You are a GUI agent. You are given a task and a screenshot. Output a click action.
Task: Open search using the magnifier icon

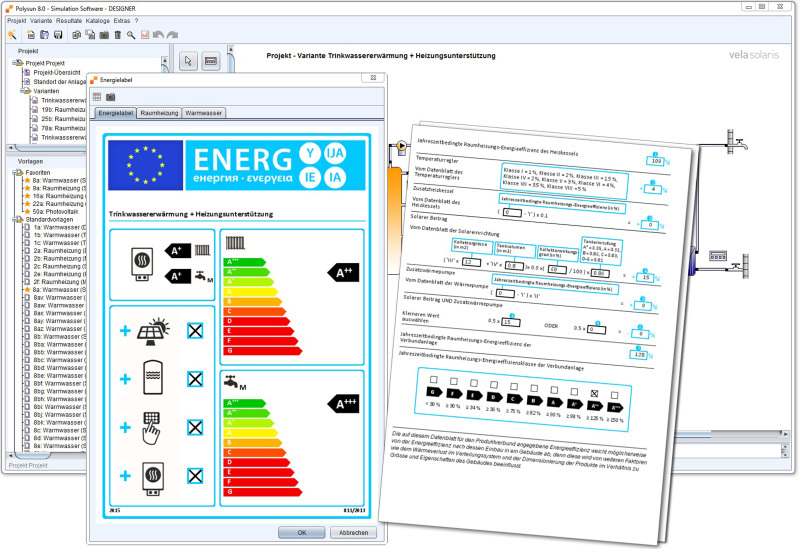[131, 35]
